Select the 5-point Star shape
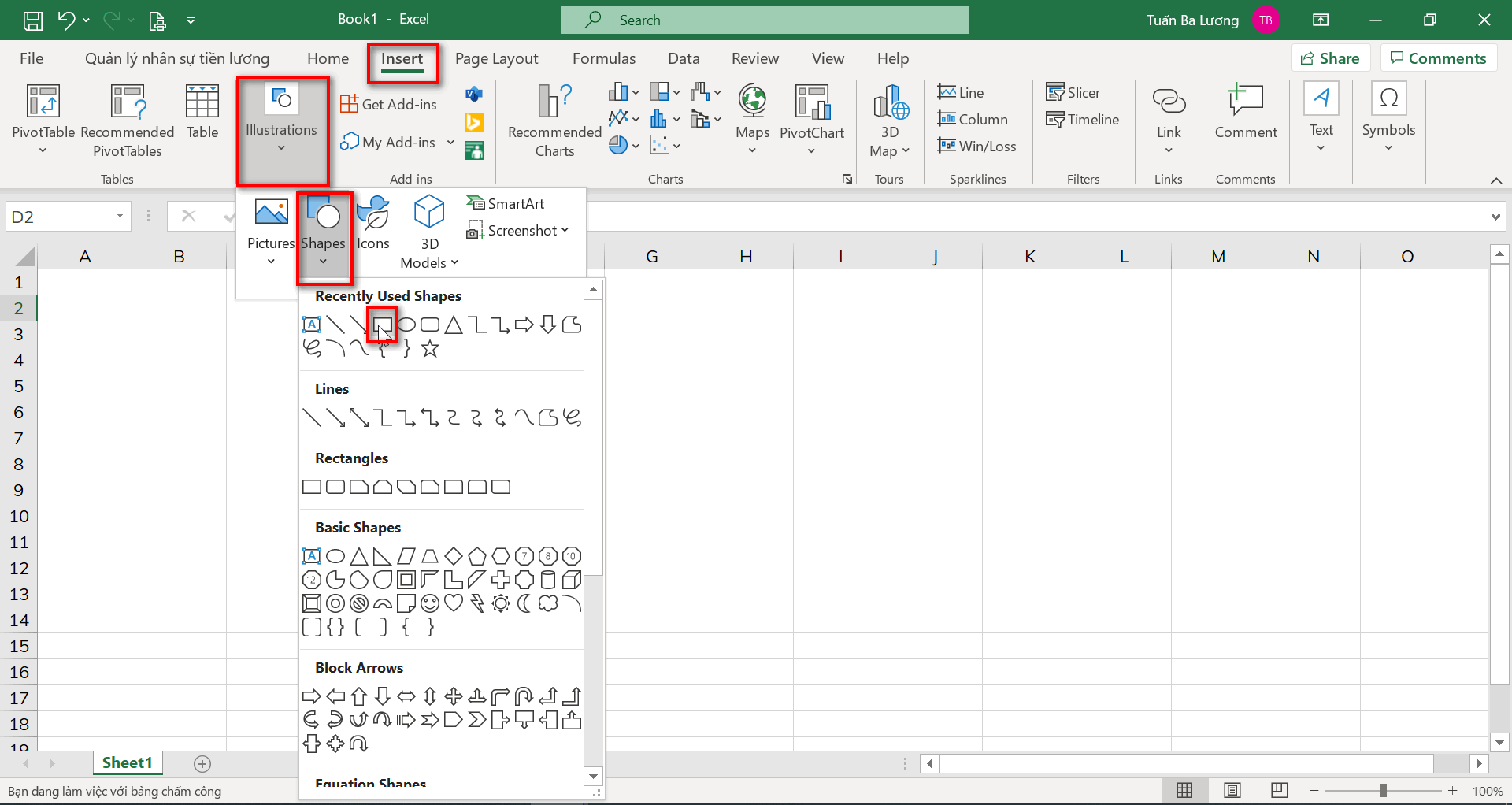The width and height of the screenshot is (1512, 805). pos(430,348)
